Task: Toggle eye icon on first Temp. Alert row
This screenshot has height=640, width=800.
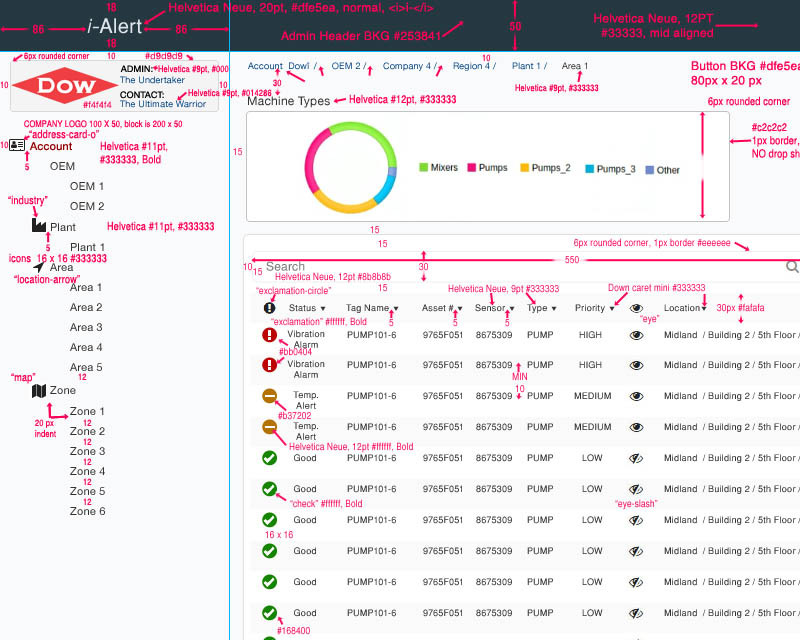Action: (636, 397)
